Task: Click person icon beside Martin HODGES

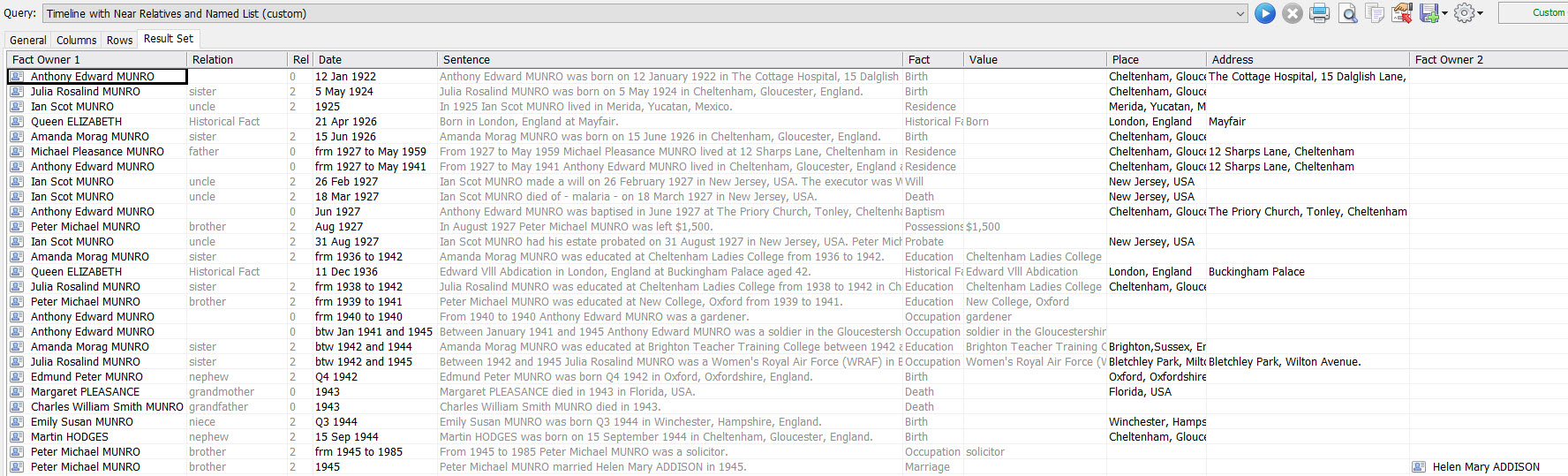Action: [17, 437]
